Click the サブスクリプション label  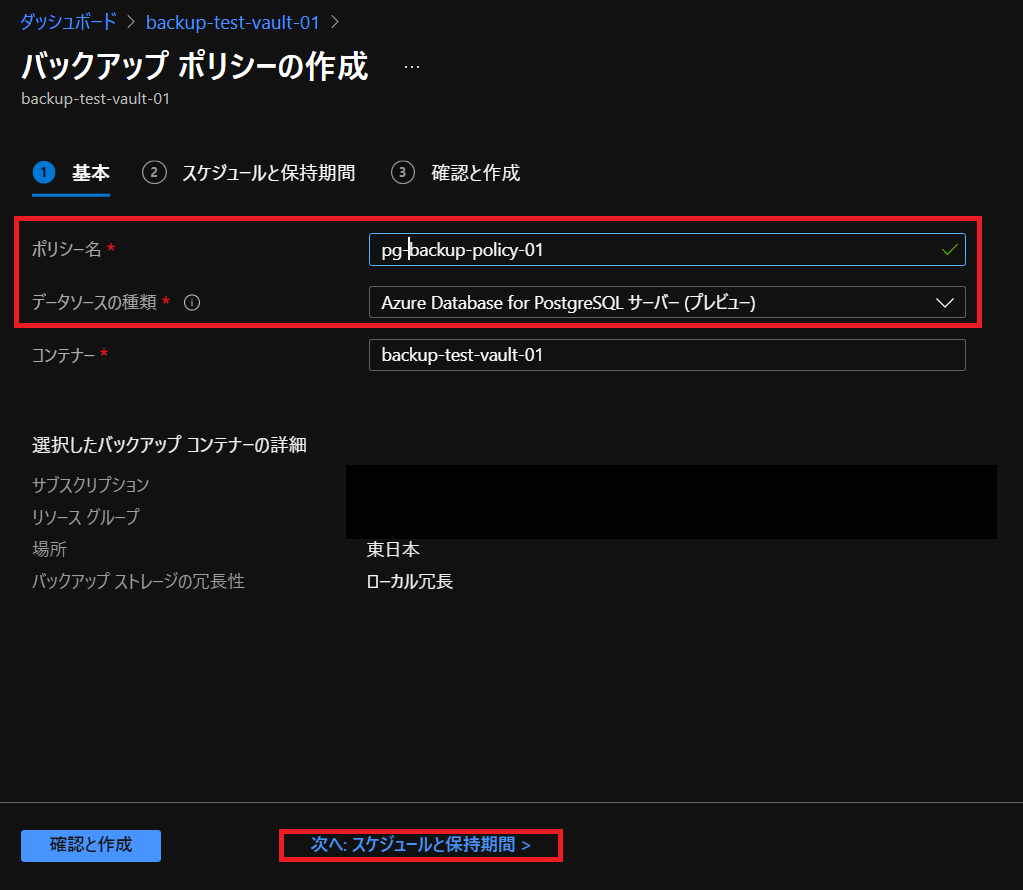pyautogui.click(x=91, y=485)
